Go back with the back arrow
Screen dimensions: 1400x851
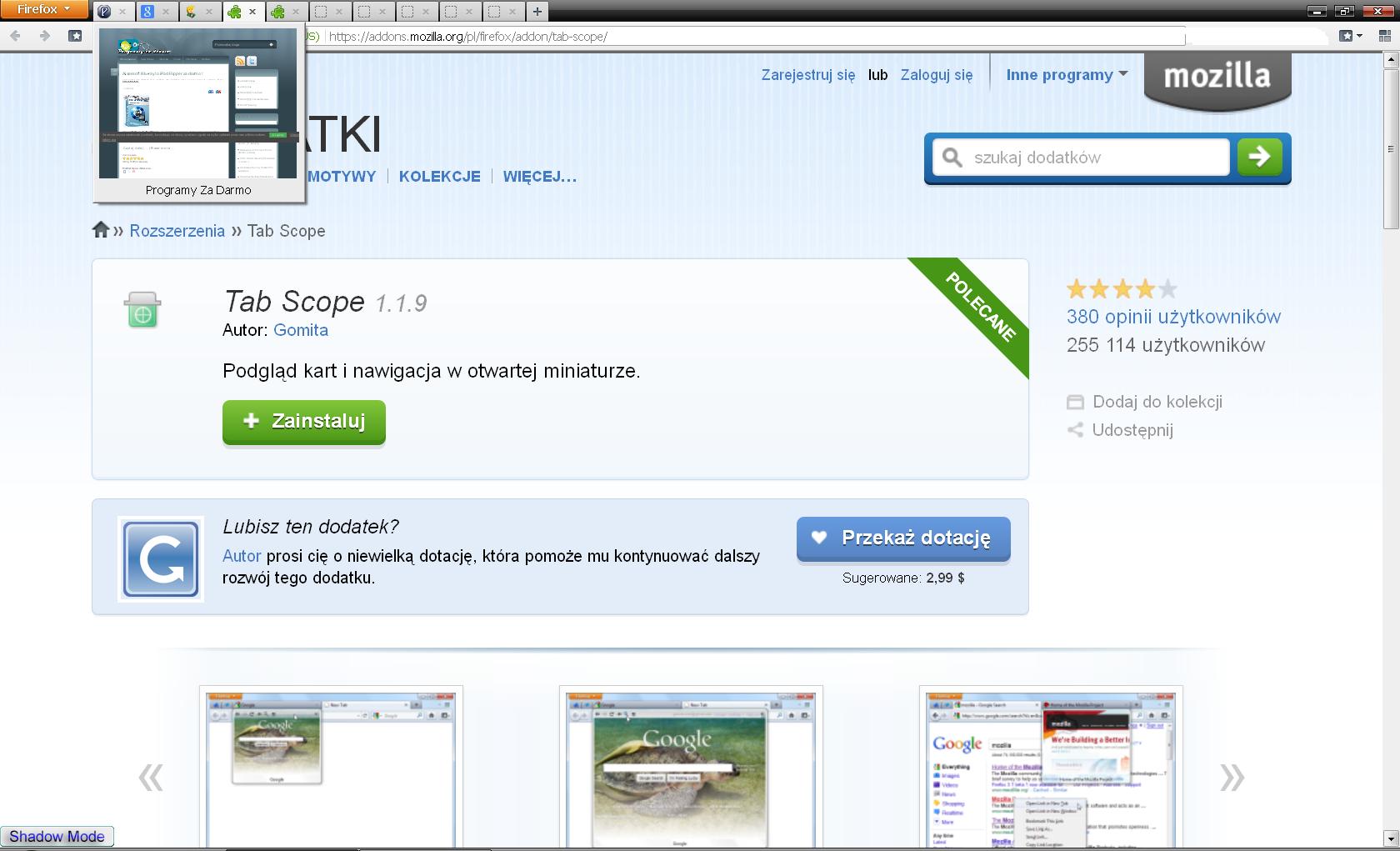click(x=15, y=36)
